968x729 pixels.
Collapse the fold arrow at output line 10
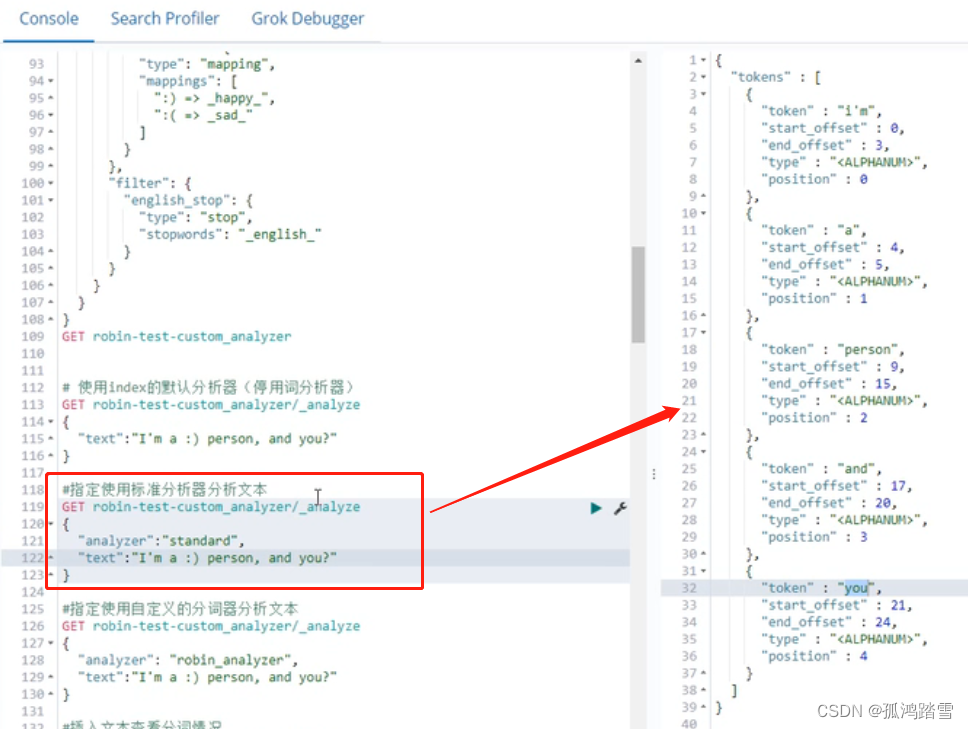pyautogui.click(x=703, y=213)
